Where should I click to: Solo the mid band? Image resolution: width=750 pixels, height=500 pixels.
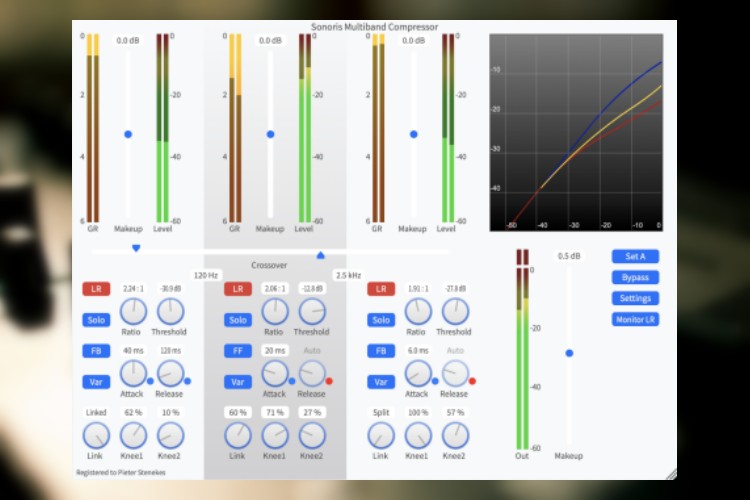click(x=238, y=320)
